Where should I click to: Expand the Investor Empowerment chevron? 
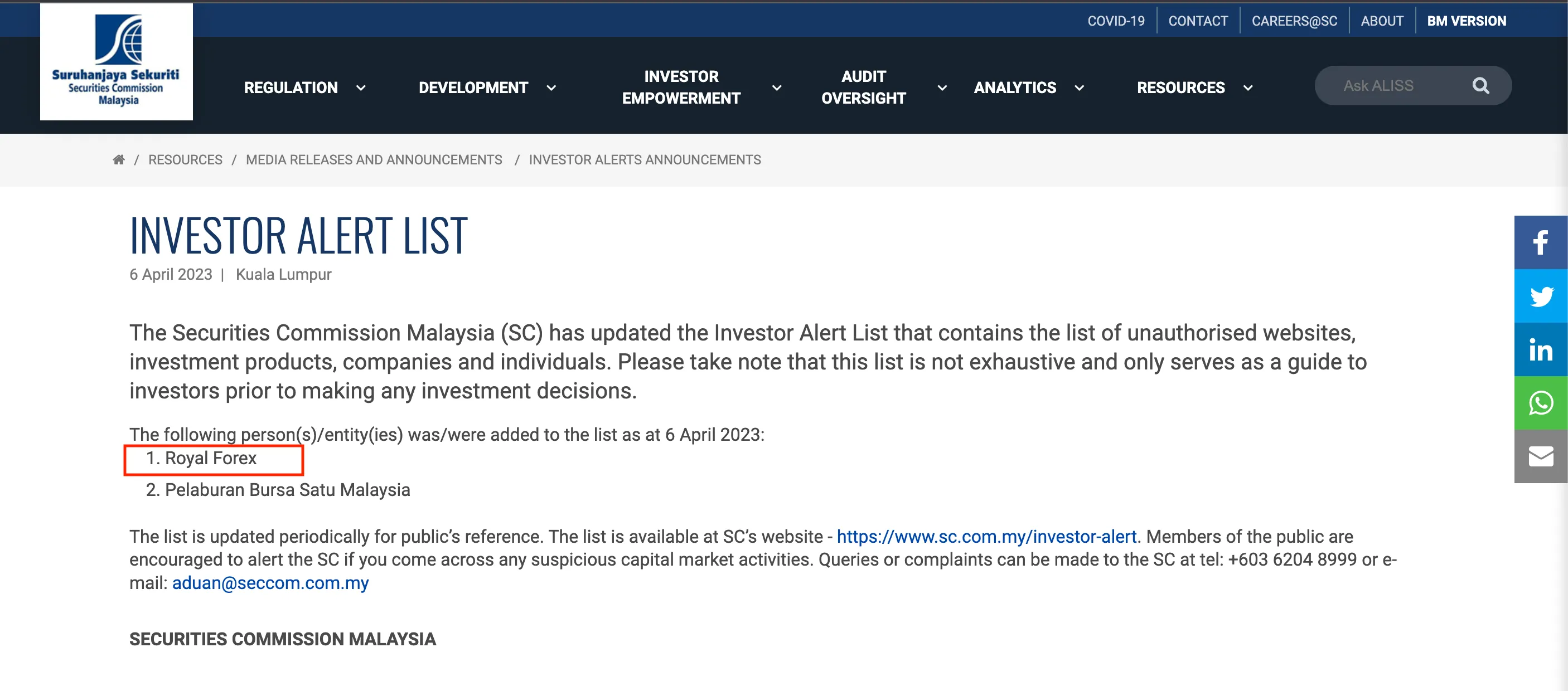pos(777,87)
